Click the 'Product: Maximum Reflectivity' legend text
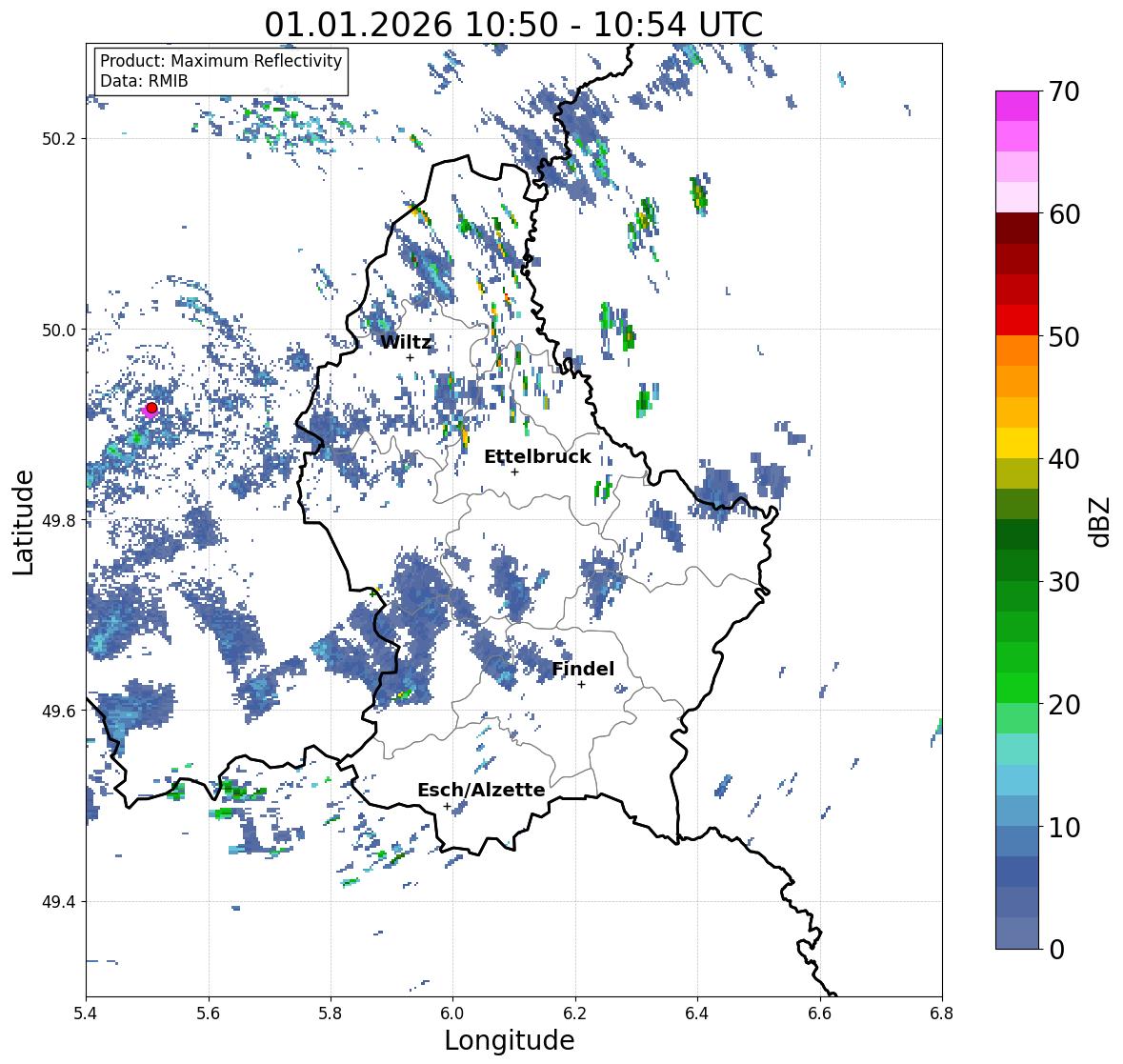The height and width of the screenshot is (1064, 1123). [x=221, y=61]
